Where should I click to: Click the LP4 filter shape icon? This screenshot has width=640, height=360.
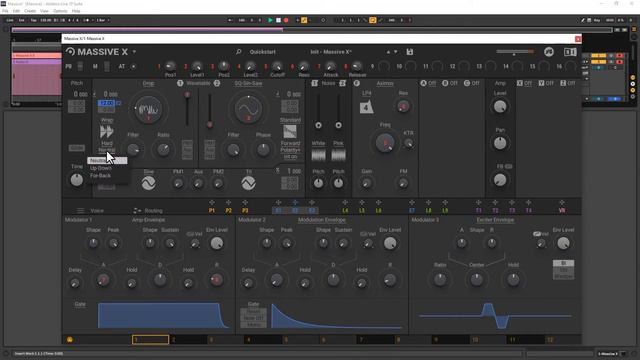(366, 107)
